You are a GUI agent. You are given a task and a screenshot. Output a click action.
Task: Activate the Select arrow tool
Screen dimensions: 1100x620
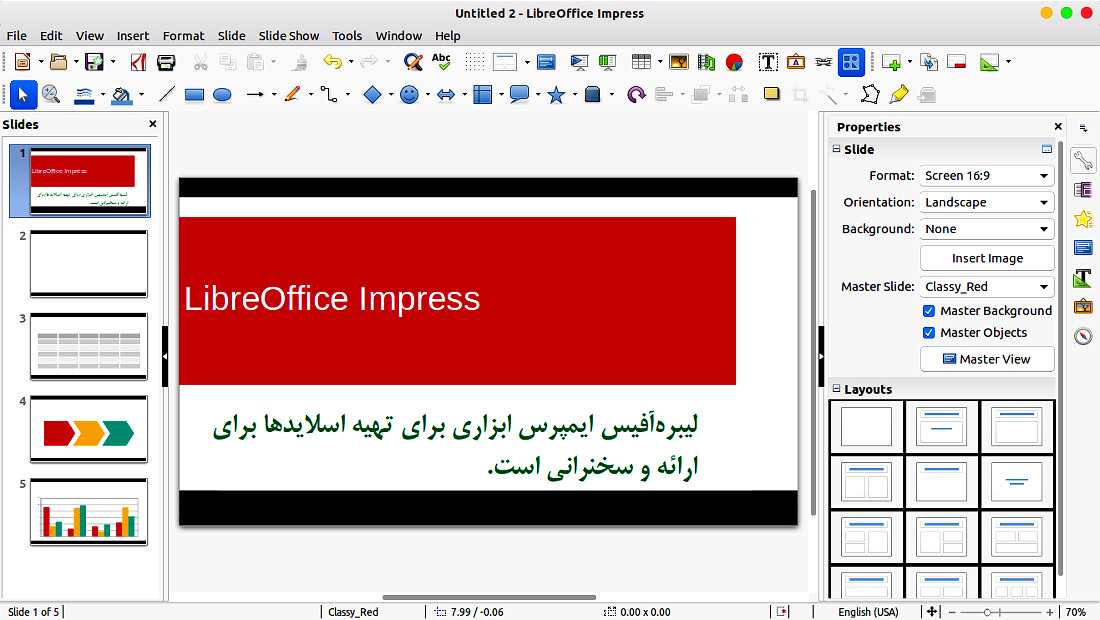(23, 95)
